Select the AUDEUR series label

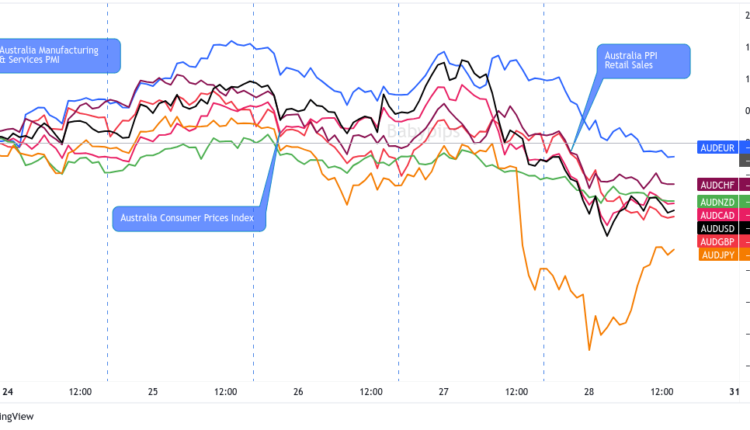point(716,147)
